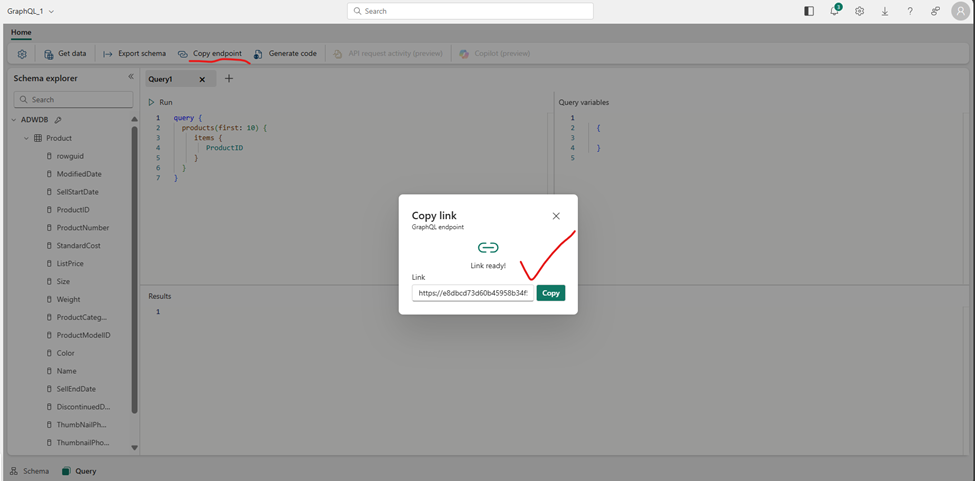Collapse the Schema explorer panel
975x481 pixels.
(x=130, y=77)
